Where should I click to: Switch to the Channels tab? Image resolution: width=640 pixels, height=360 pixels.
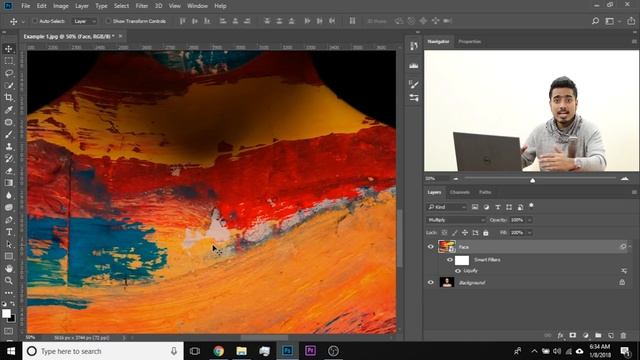coord(460,192)
